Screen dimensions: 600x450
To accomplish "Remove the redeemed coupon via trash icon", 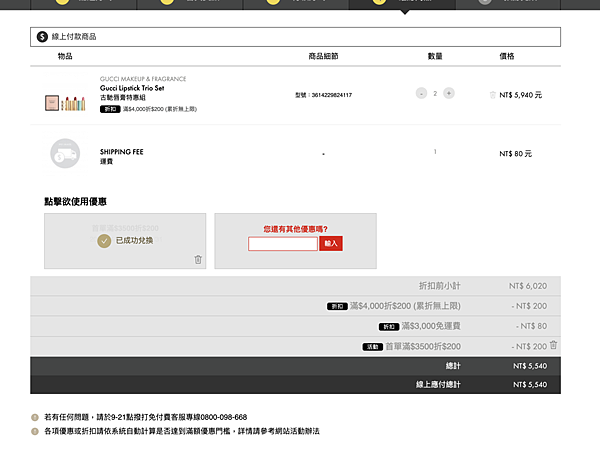I will tap(198, 259).
